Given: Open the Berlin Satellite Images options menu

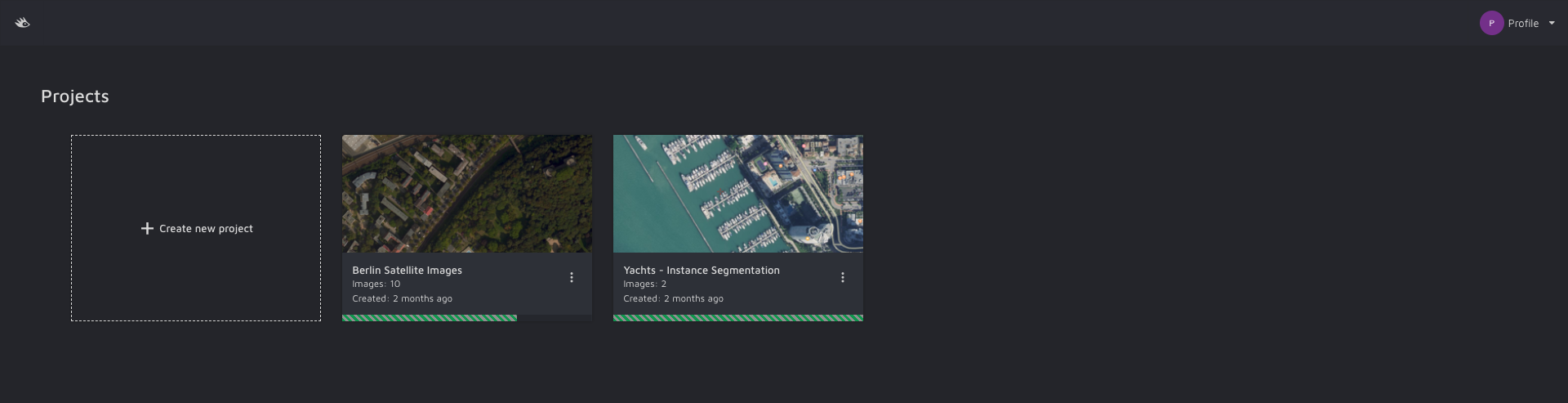Looking at the screenshot, I should [x=572, y=278].
